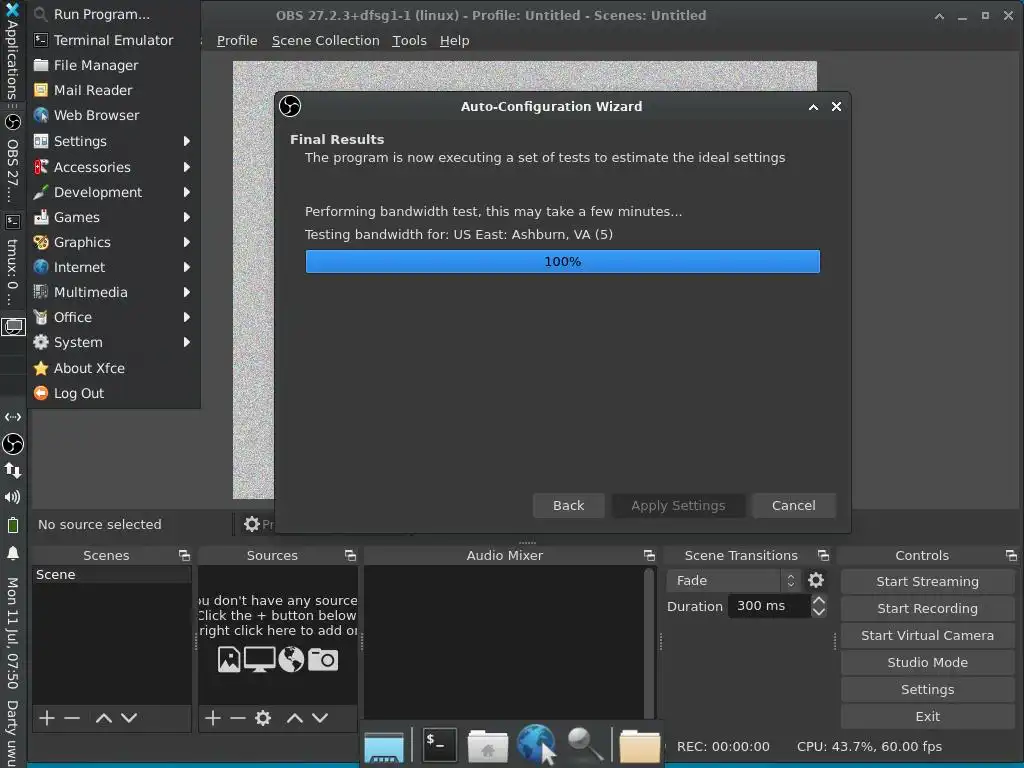Expand the Development submenu

(114, 192)
